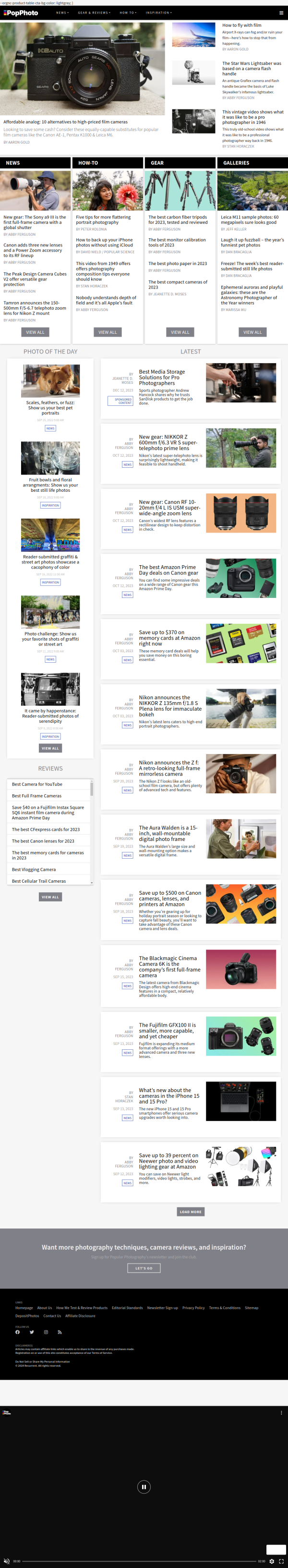The height and width of the screenshot is (1568, 288).
Task: Expand the Inspiration navigation dropdown
Action: [x=158, y=12]
